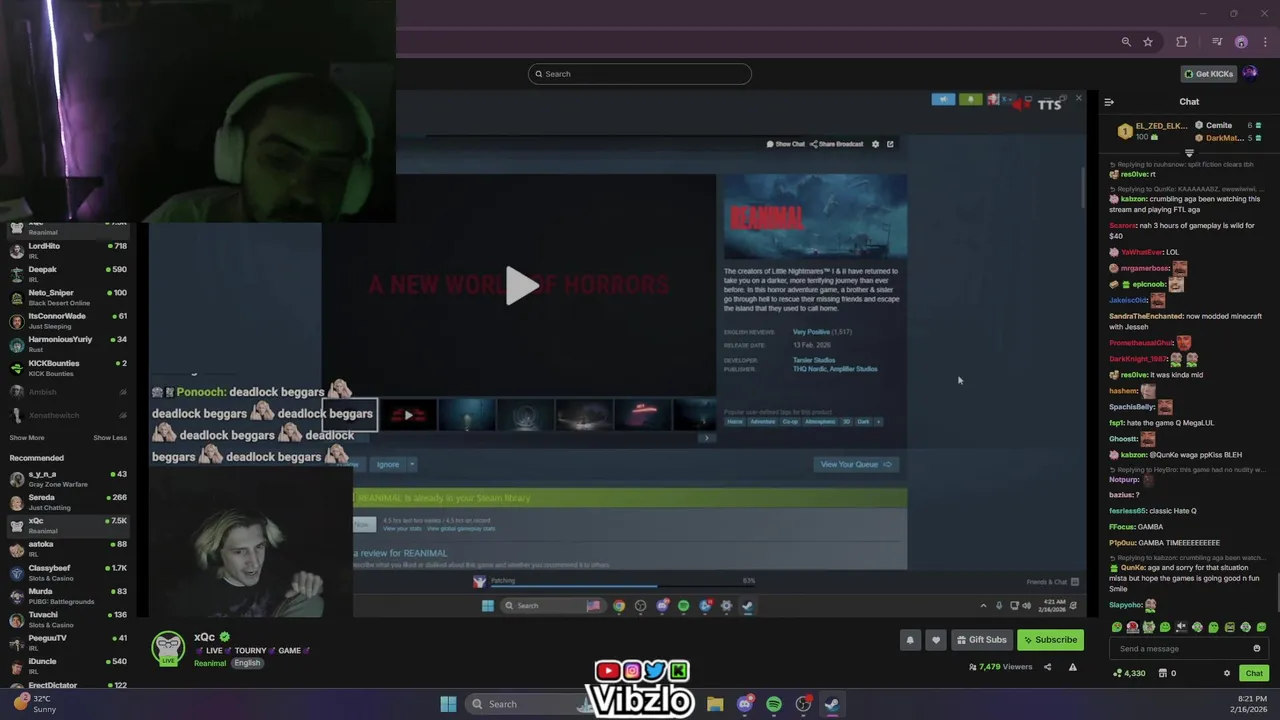Screen dimensions: 1280x720
Task: Click the weather widget showing Sunny
Action: coord(34,704)
